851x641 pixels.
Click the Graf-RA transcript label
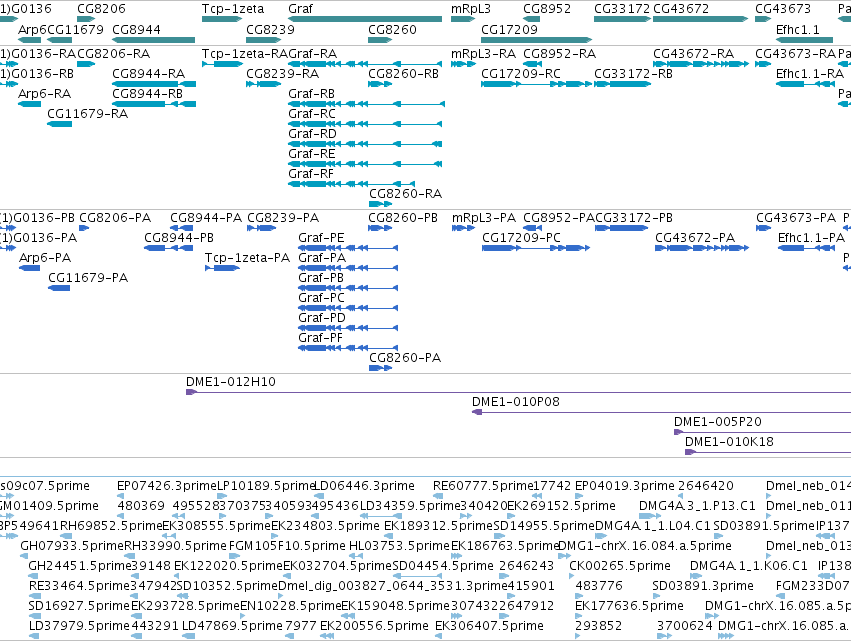pos(313,54)
